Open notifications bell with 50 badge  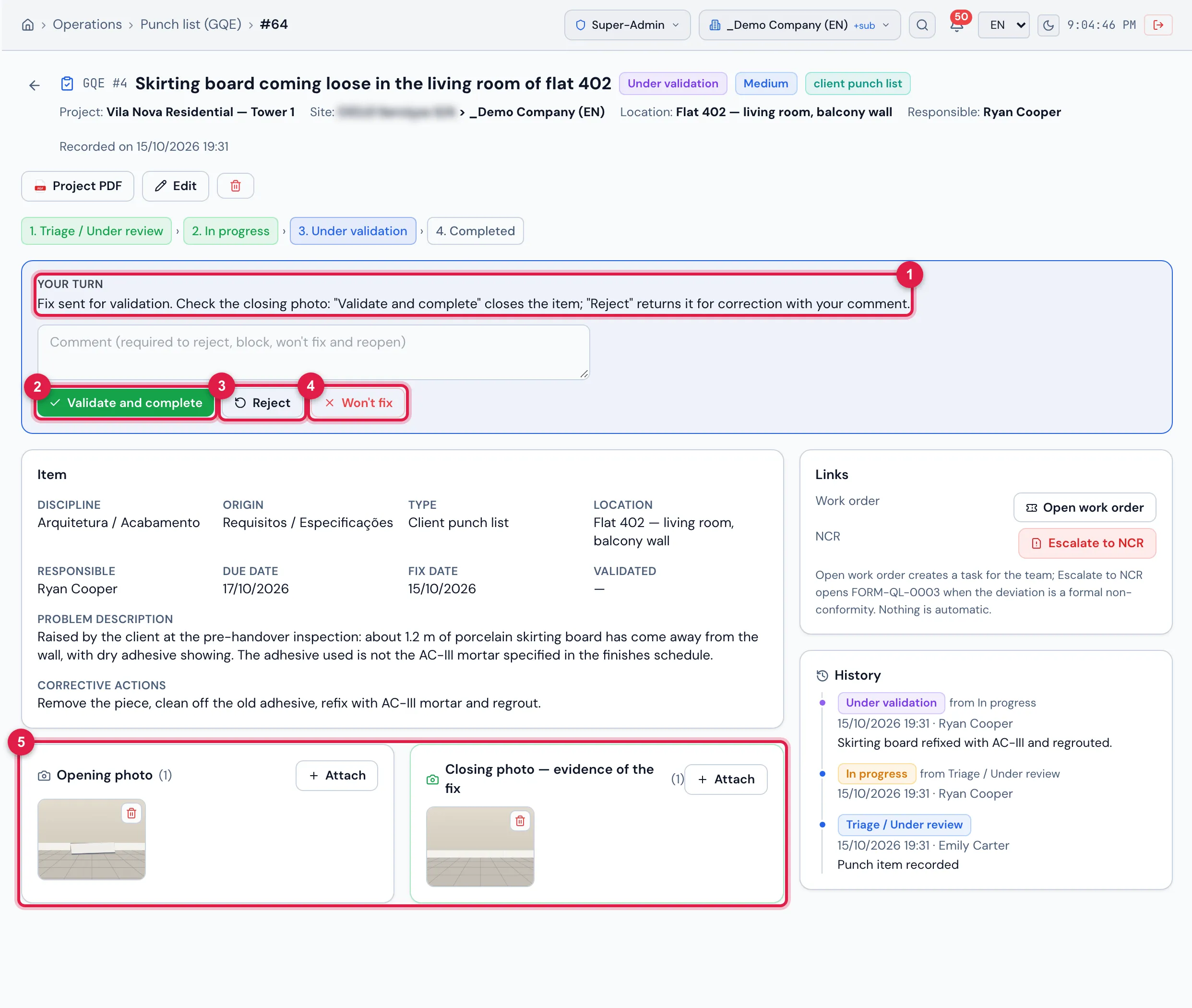click(x=957, y=24)
